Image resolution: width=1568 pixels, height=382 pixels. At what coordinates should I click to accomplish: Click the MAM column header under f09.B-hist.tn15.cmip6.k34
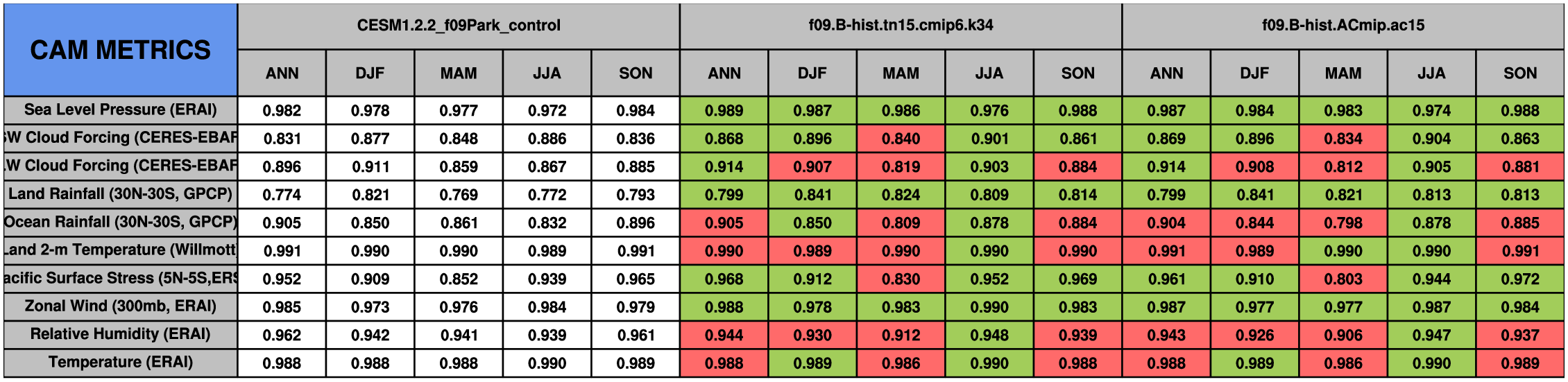pos(901,73)
